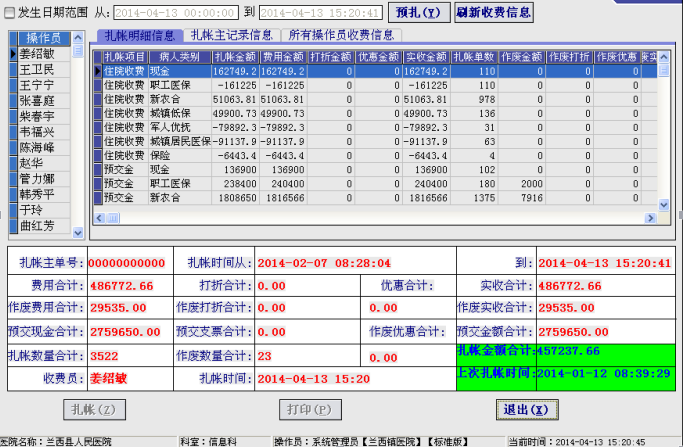Open the 所有操作员收费信息 tab
This screenshot has width=683, height=447.
[x=340, y=35]
